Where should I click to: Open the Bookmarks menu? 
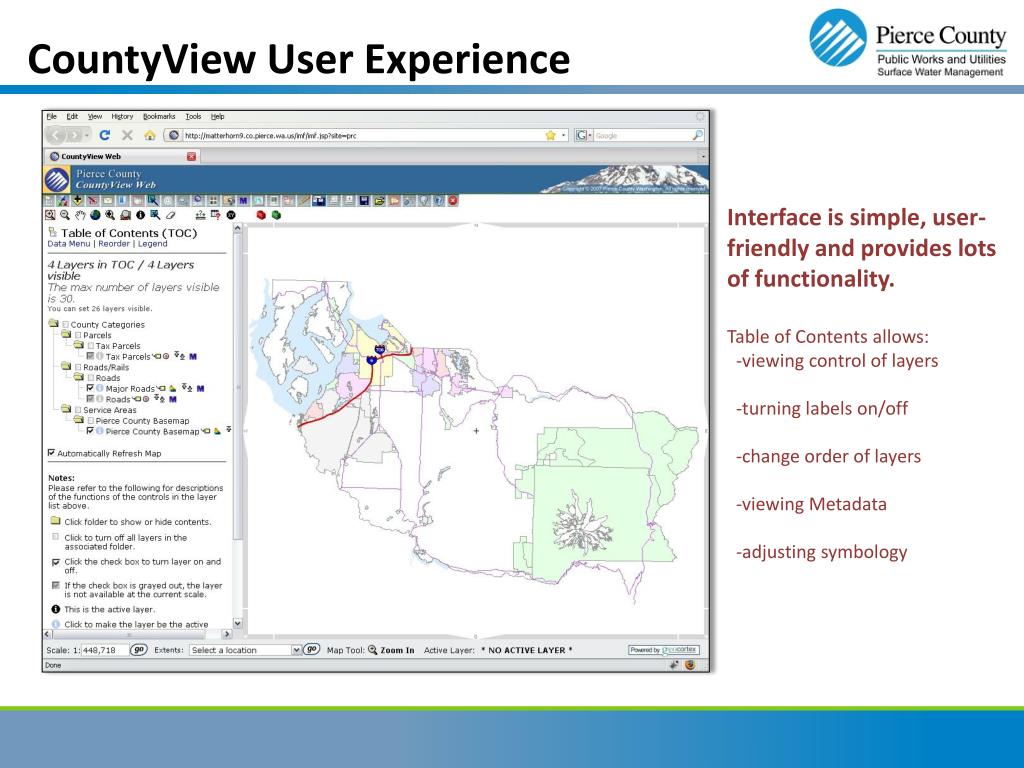(159, 116)
